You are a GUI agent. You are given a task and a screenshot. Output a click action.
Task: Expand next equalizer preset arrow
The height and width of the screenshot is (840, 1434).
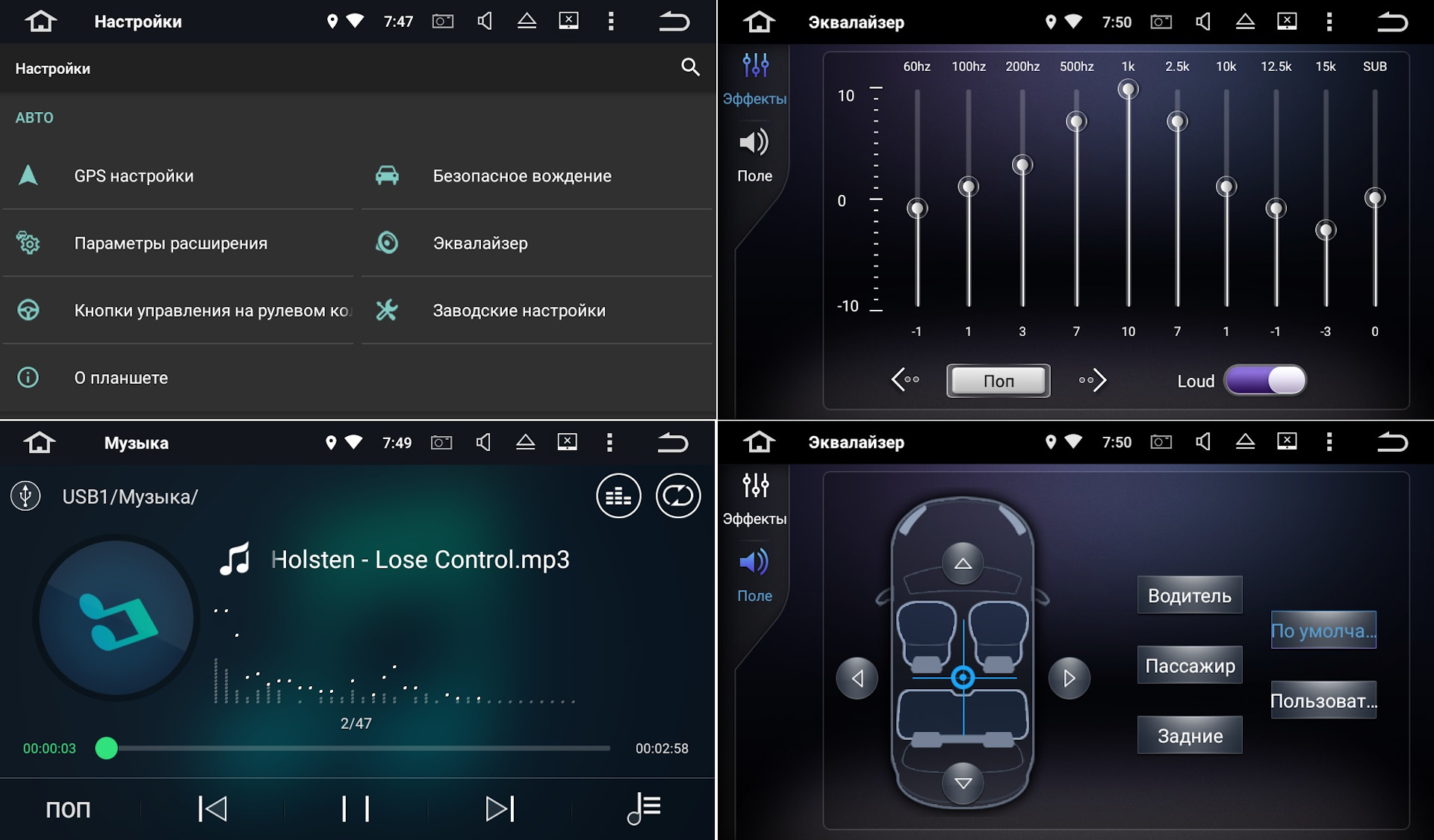1091,378
